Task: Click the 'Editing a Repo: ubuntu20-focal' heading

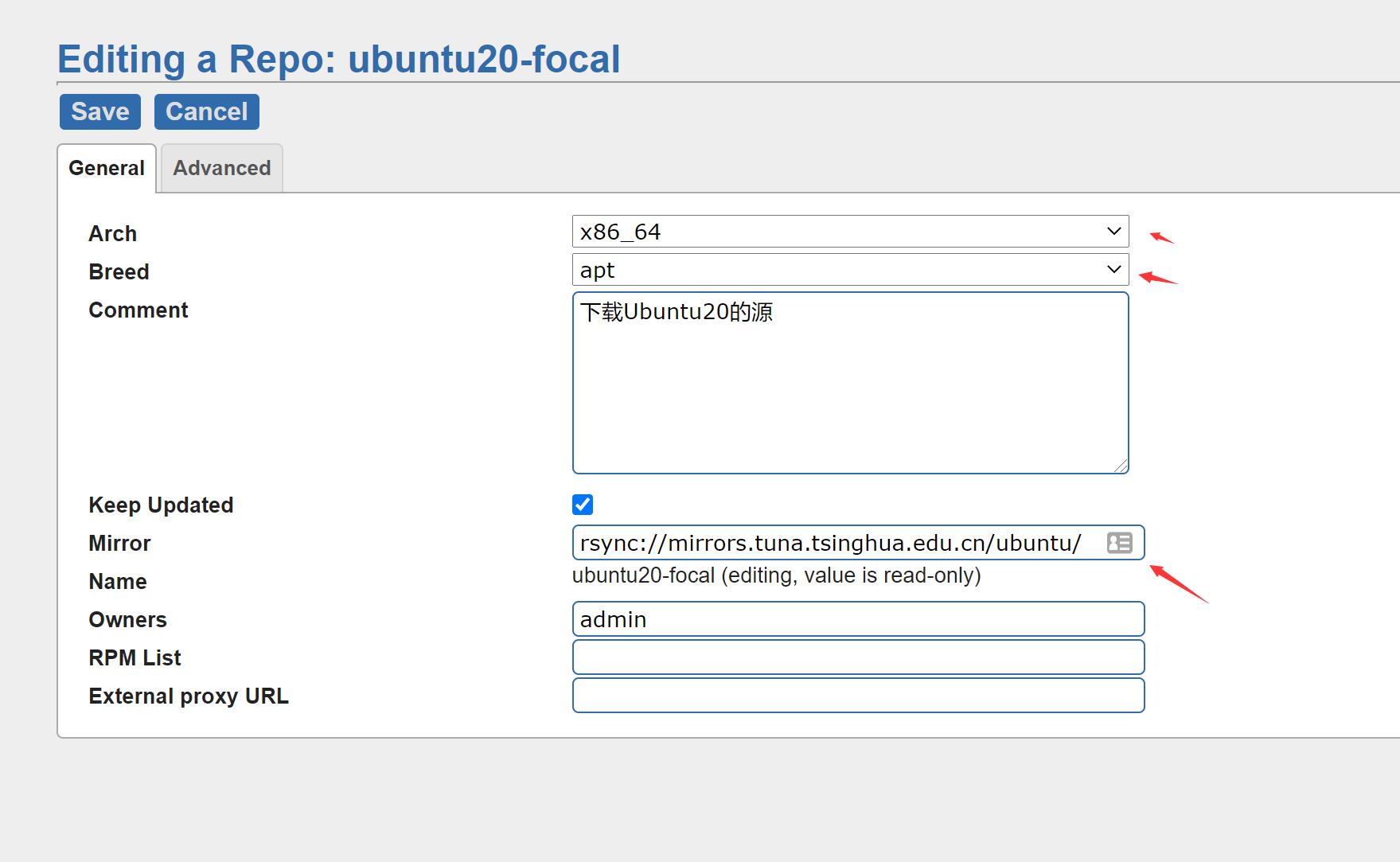Action: tap(339, 60)
